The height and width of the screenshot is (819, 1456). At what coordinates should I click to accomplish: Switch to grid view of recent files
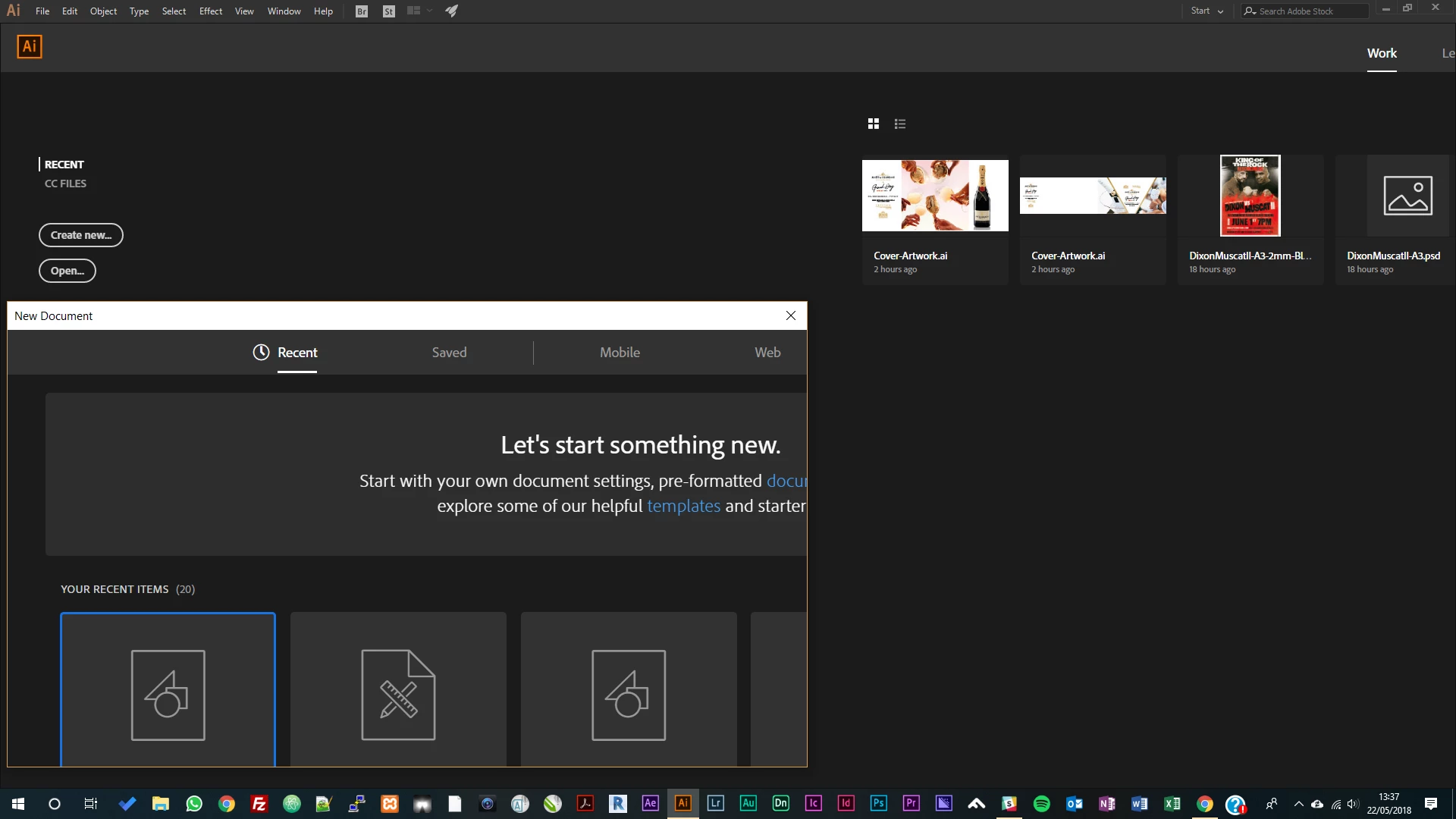[x=874, y=124]
